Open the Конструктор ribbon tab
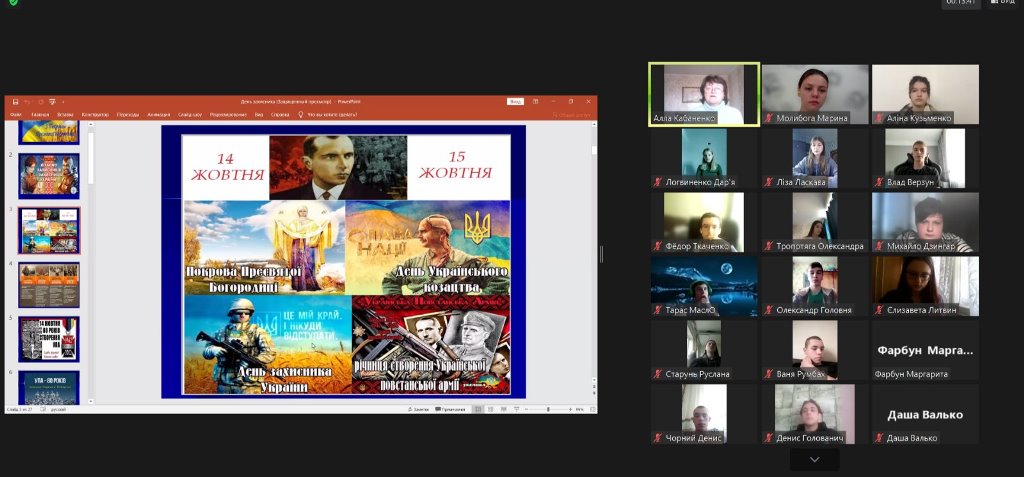This screenshot has width=1024, height=477. point(95,114)
